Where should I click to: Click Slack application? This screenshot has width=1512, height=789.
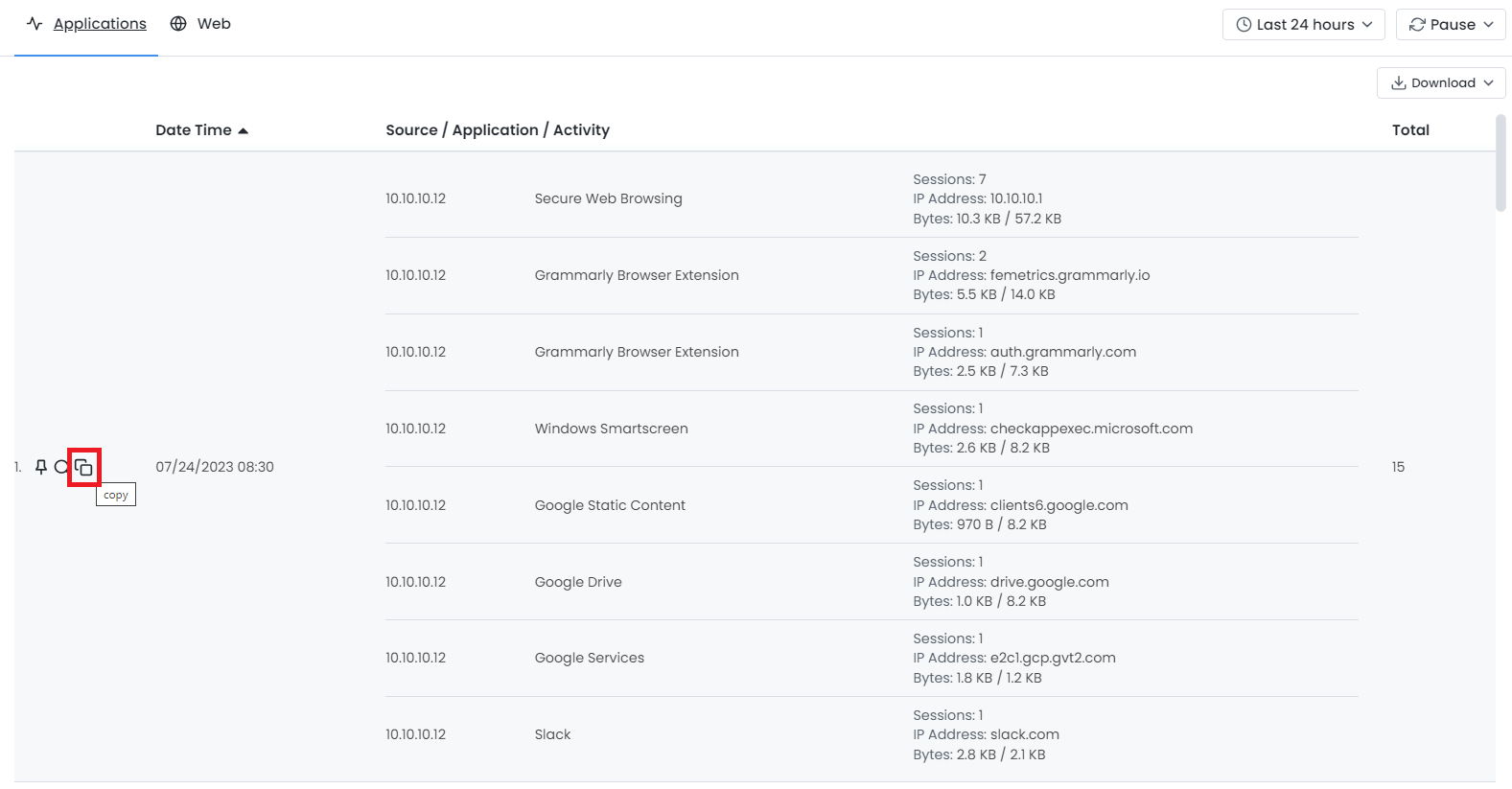coord(553,734)
